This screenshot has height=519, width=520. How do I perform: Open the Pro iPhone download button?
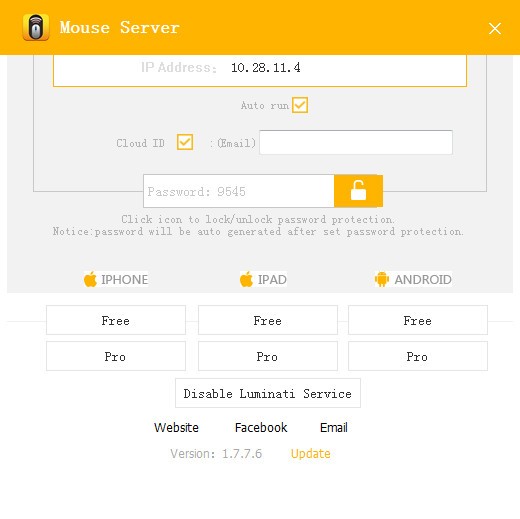[116, 356]
